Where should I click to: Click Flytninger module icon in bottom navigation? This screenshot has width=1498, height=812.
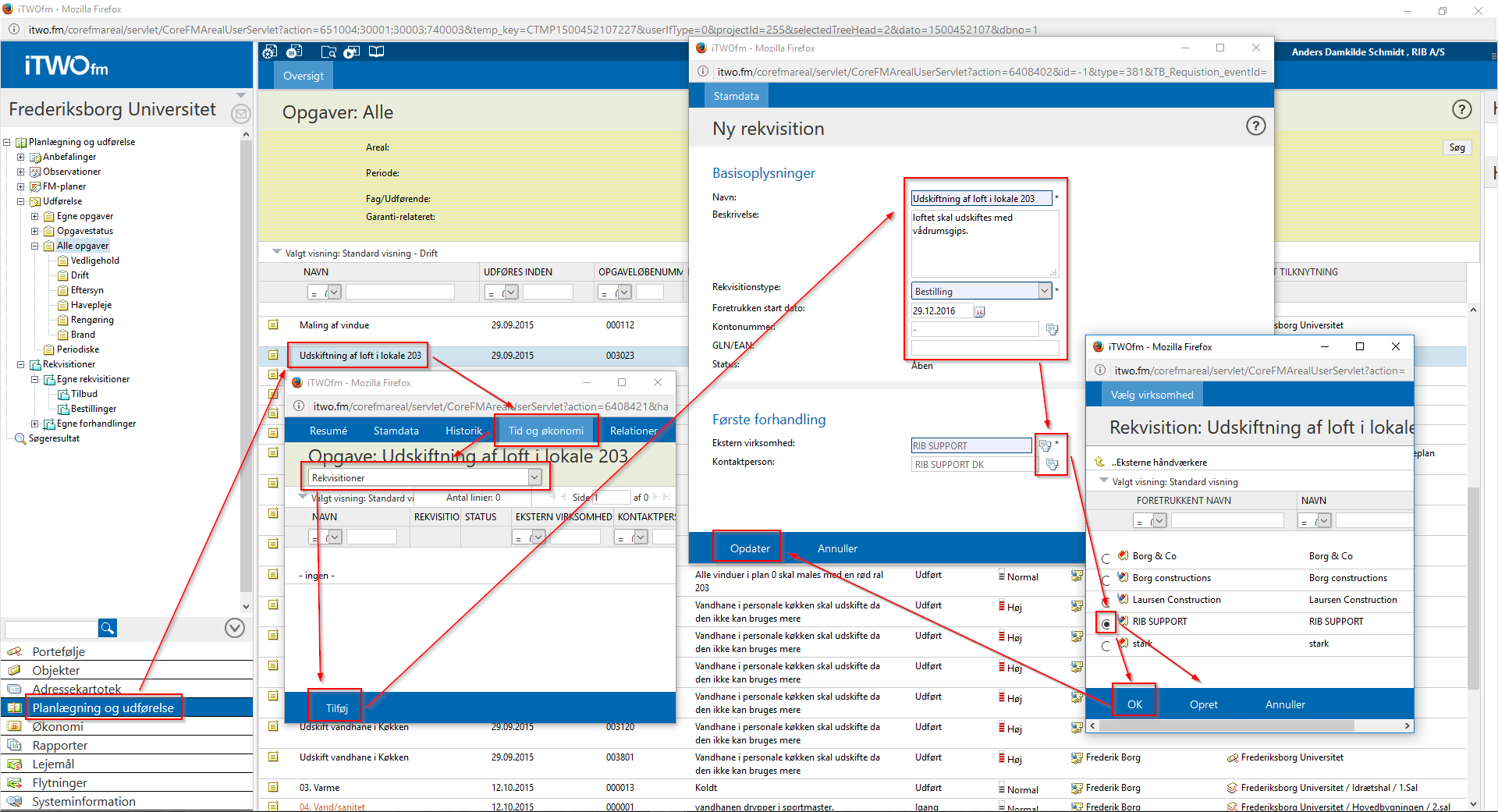[x=14, y=782]
